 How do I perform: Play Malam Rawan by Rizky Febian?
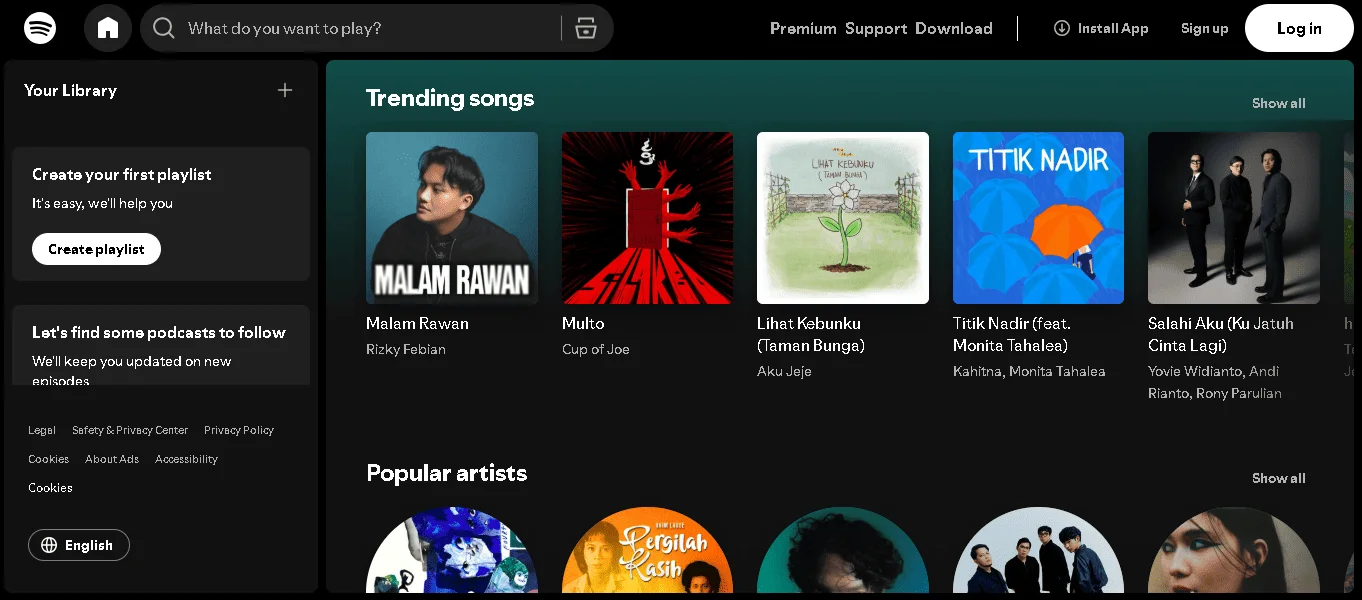point(451,218)
